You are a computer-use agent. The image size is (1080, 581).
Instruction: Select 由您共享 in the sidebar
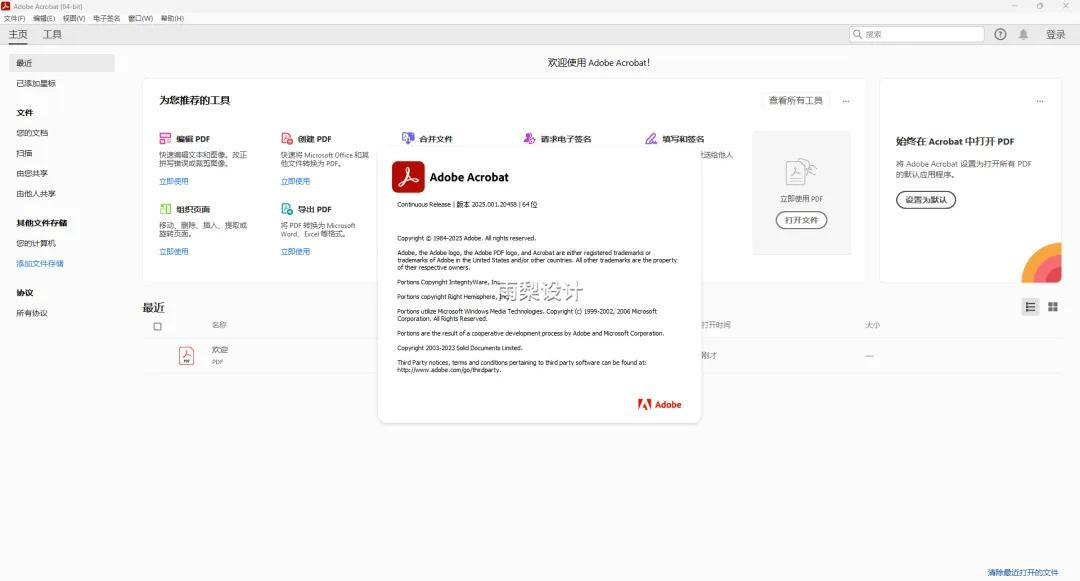(32, 173)
